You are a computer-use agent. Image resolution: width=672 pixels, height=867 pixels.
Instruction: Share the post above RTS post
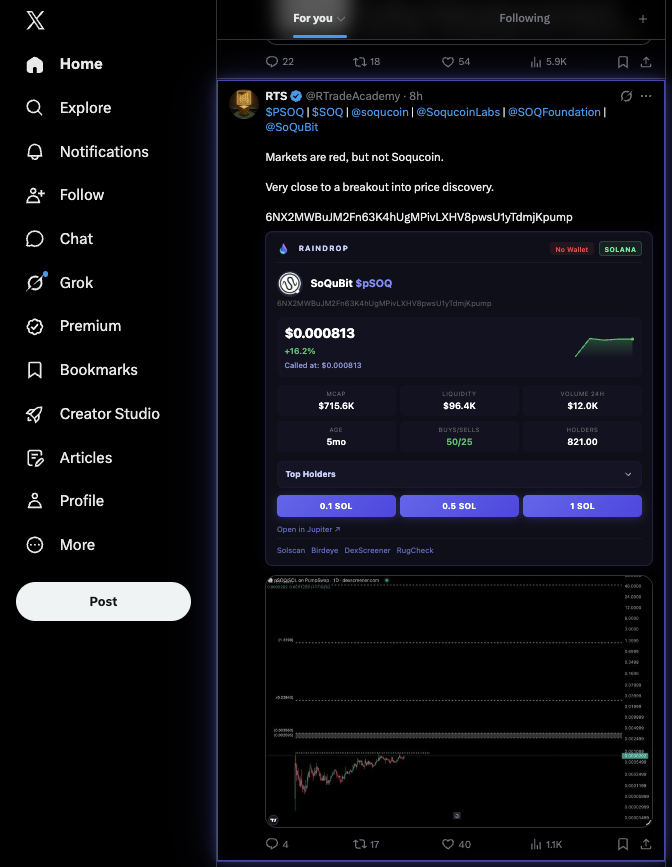pyautogui.click(x=645, y=62)
